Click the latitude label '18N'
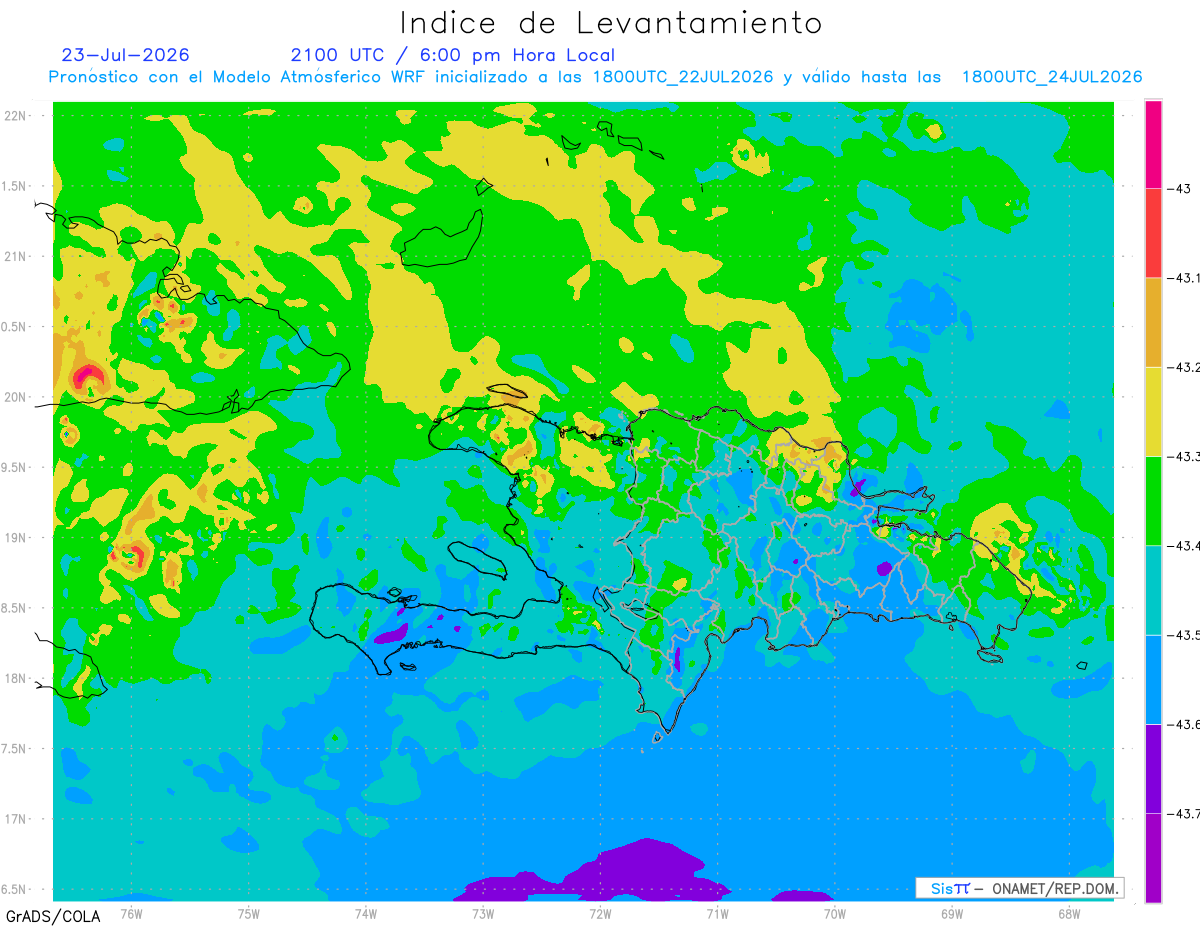This screenshot has width=1200, height=927. click(17, 678)
